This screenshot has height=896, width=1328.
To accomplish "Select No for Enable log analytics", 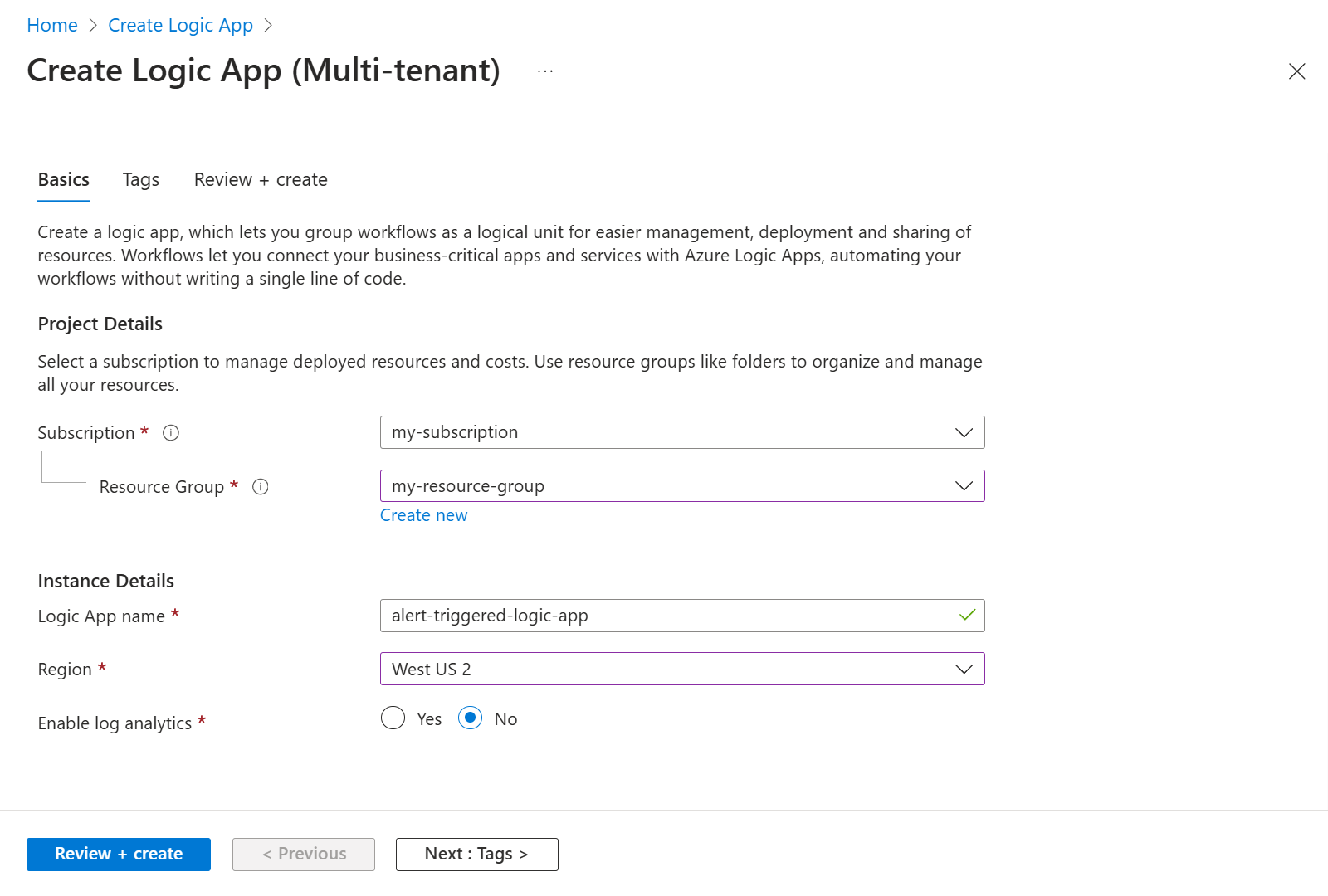I will 471,718.
